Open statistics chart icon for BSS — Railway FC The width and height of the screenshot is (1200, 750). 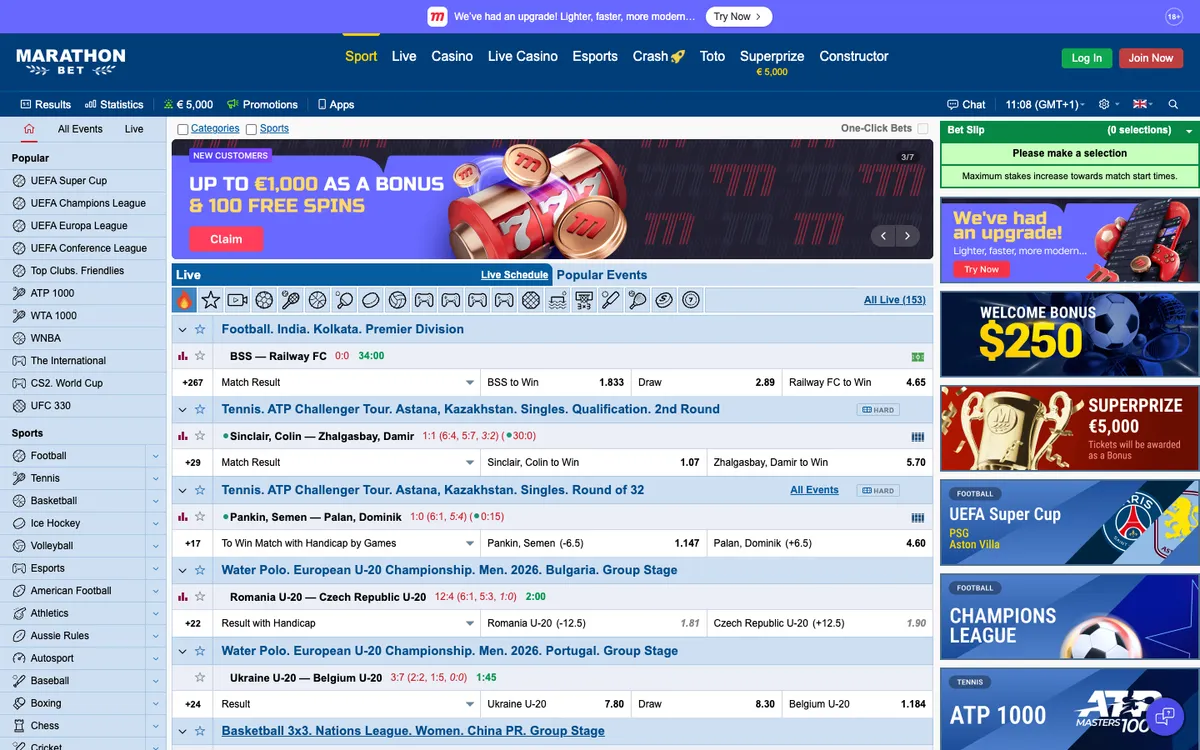tap(183, 356)
